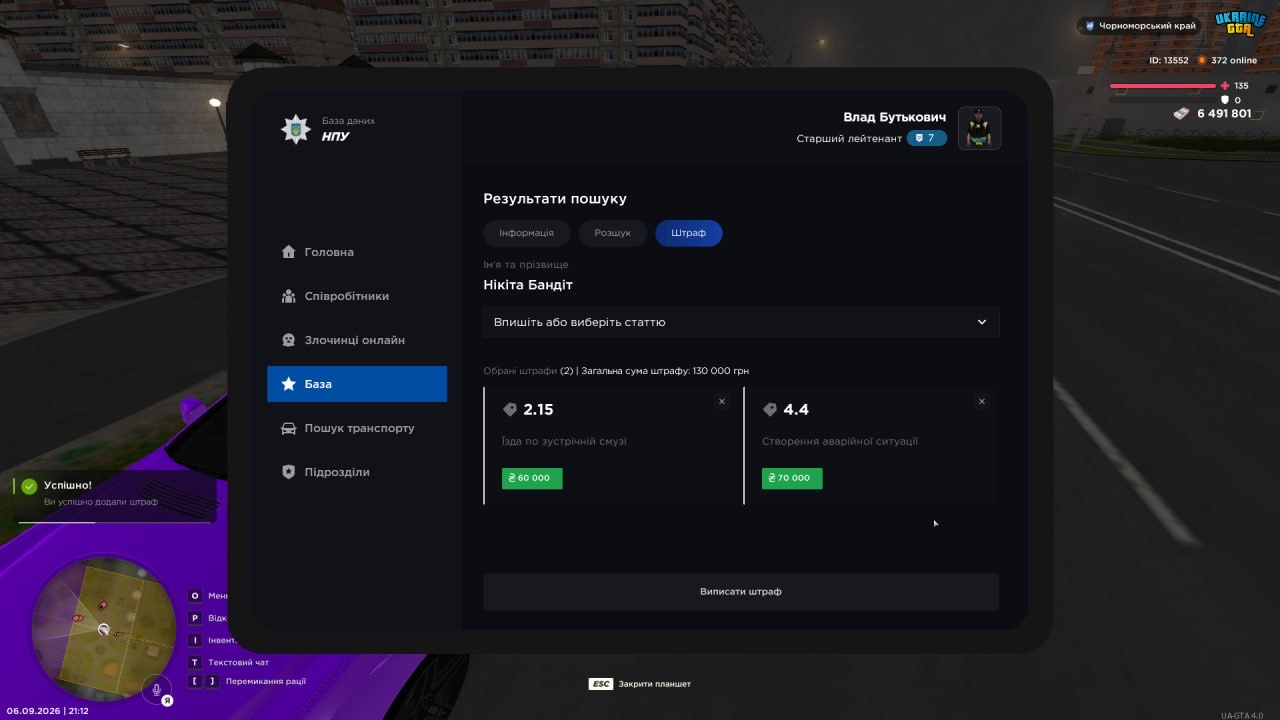The height and width of the screenshot is (720, 1280).
Task: Remove fine 2.15 with its X button
Action: click(x=722, y=401)
